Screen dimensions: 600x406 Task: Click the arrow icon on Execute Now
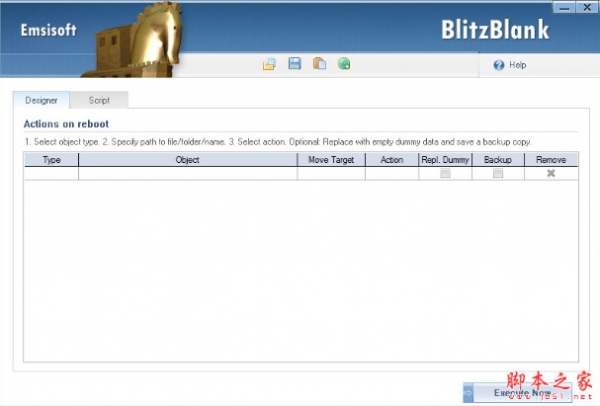[x=468, y=393]
